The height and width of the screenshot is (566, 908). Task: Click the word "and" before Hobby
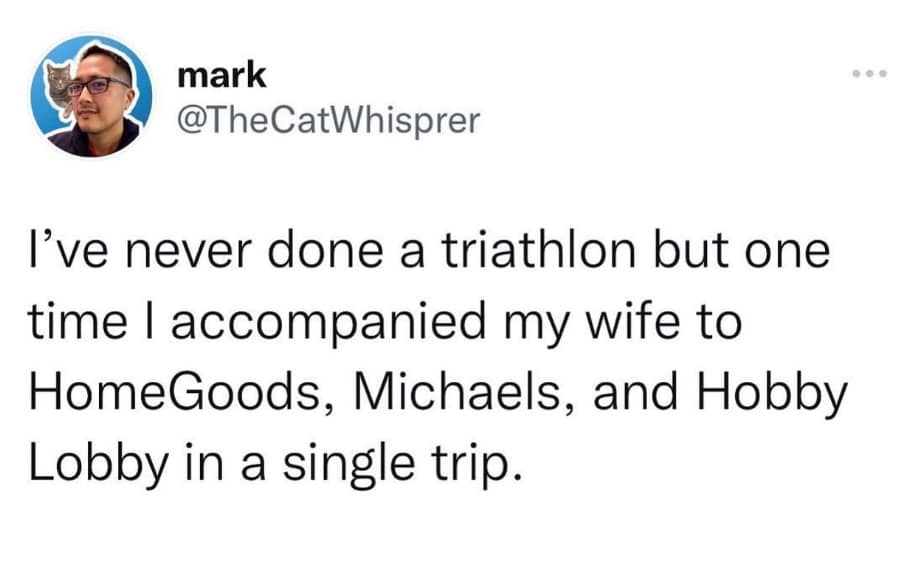(x=633, y=389)
